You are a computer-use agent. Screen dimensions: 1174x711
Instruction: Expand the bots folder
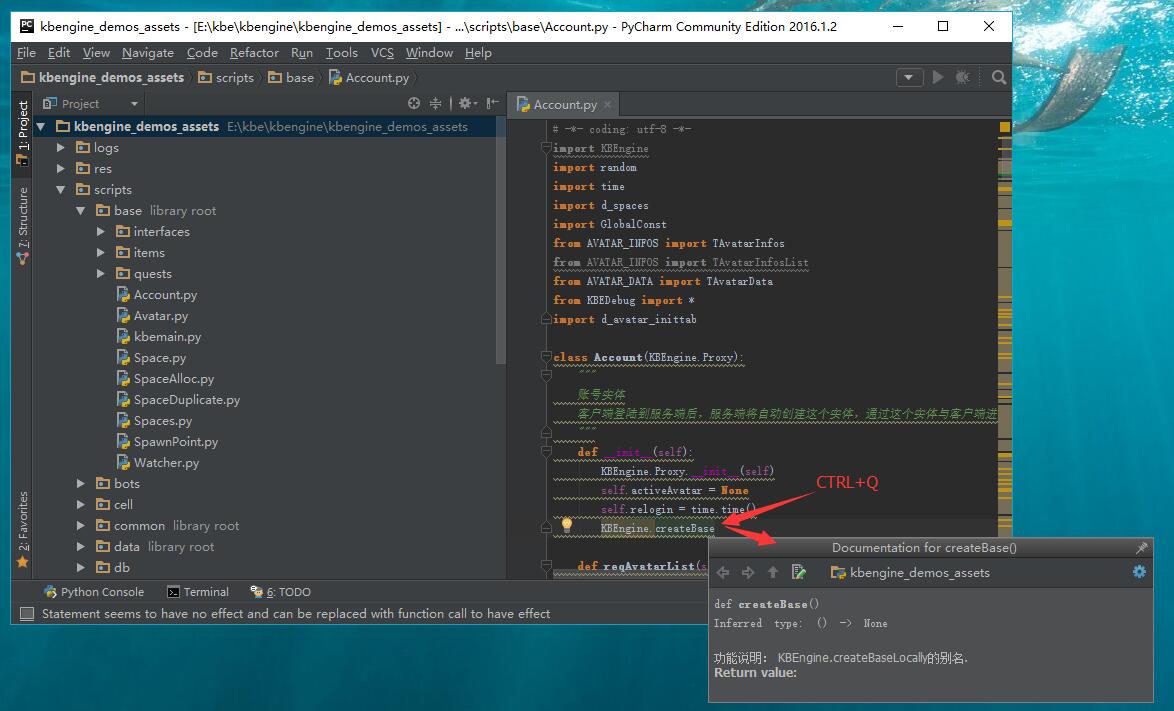point(81,483)
